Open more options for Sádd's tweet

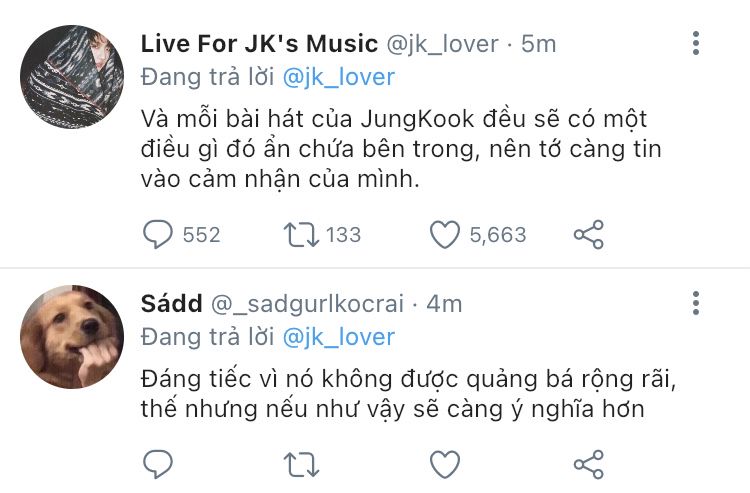point(696,303)
